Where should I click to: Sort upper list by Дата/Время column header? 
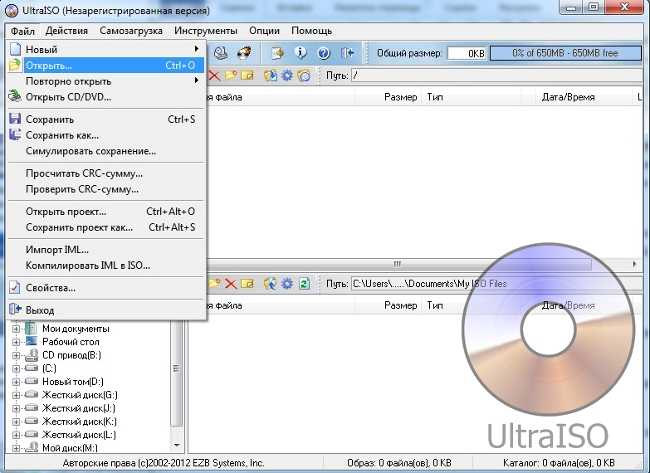pyautogui.click(x=568, y=97)
